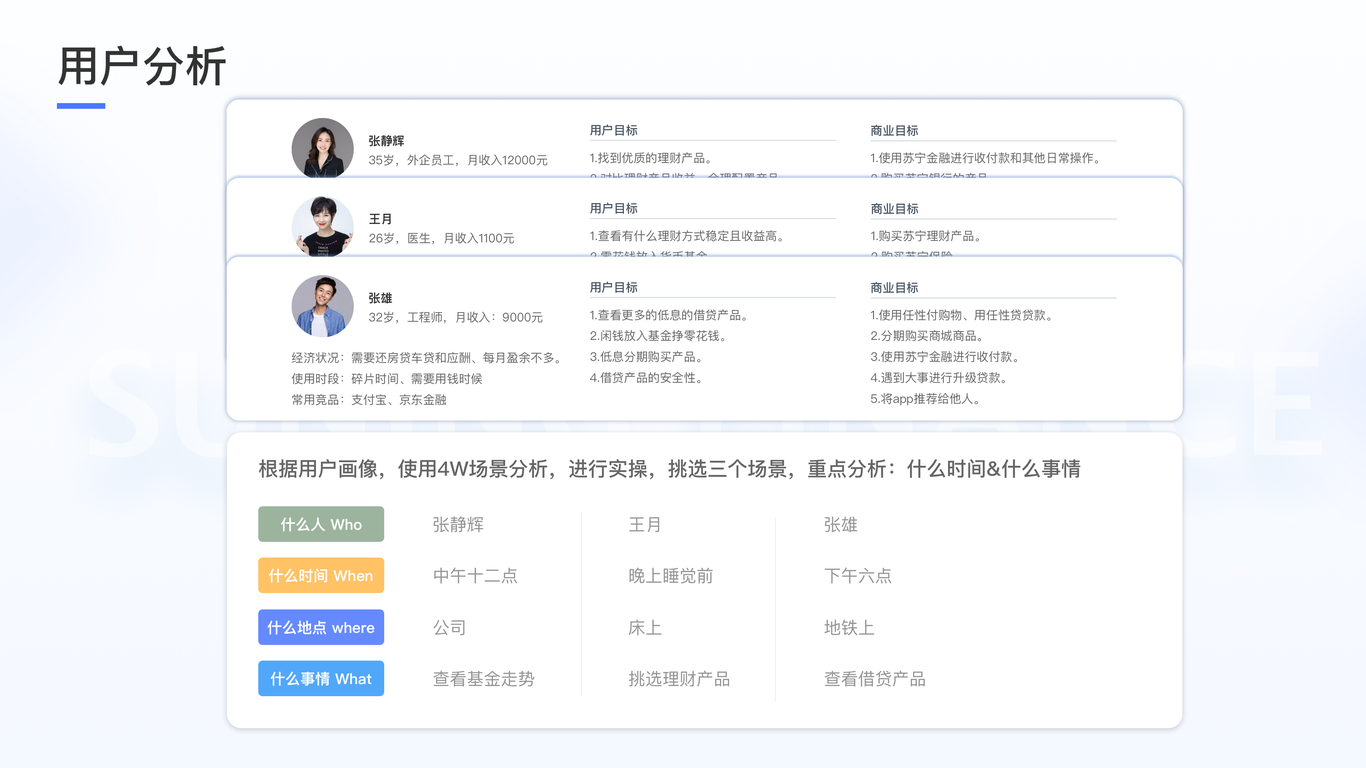Click the line 1.查看有什么理财方式稳定且收益高。
This screenshot has width=1366, height=768.
coord(687,236)
